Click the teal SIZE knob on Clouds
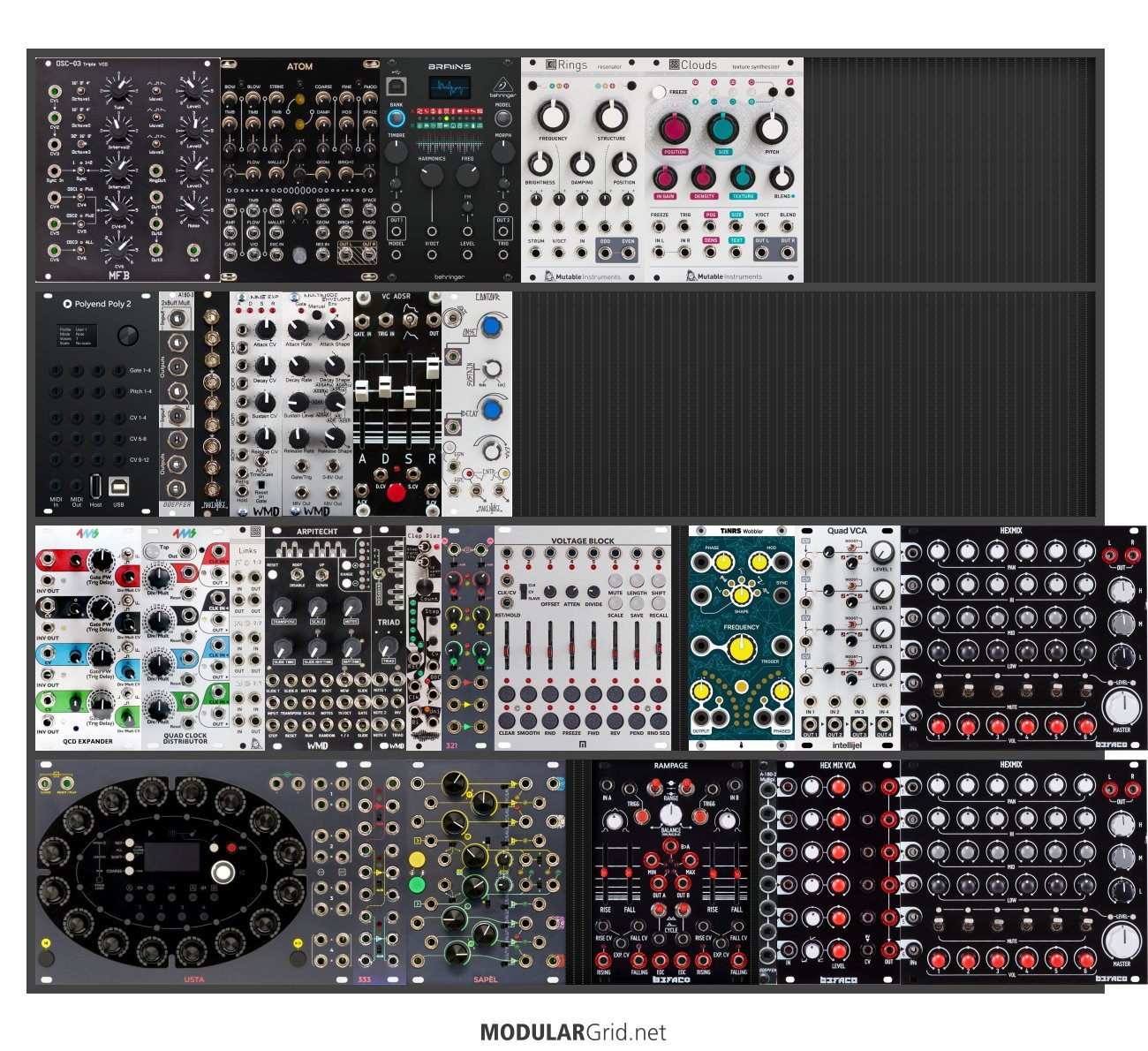Screen dimensions: 1148x1051 [723, 130]
